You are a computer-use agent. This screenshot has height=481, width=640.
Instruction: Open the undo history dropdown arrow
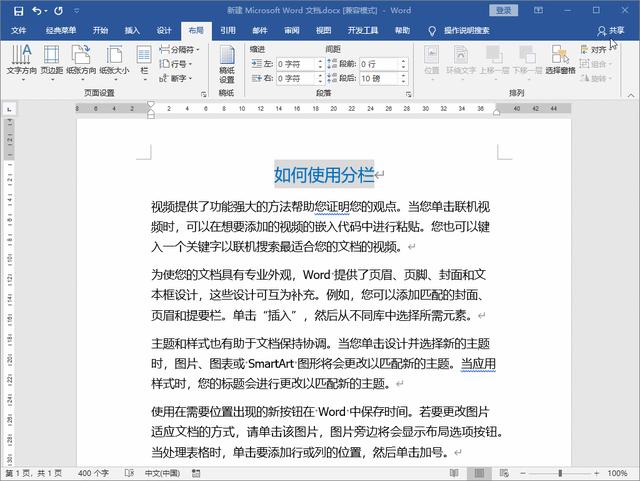point(45,11)
